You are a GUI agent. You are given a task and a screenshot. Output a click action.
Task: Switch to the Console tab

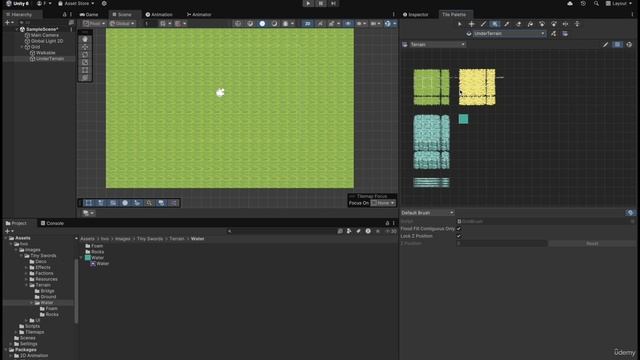[52, 223]
